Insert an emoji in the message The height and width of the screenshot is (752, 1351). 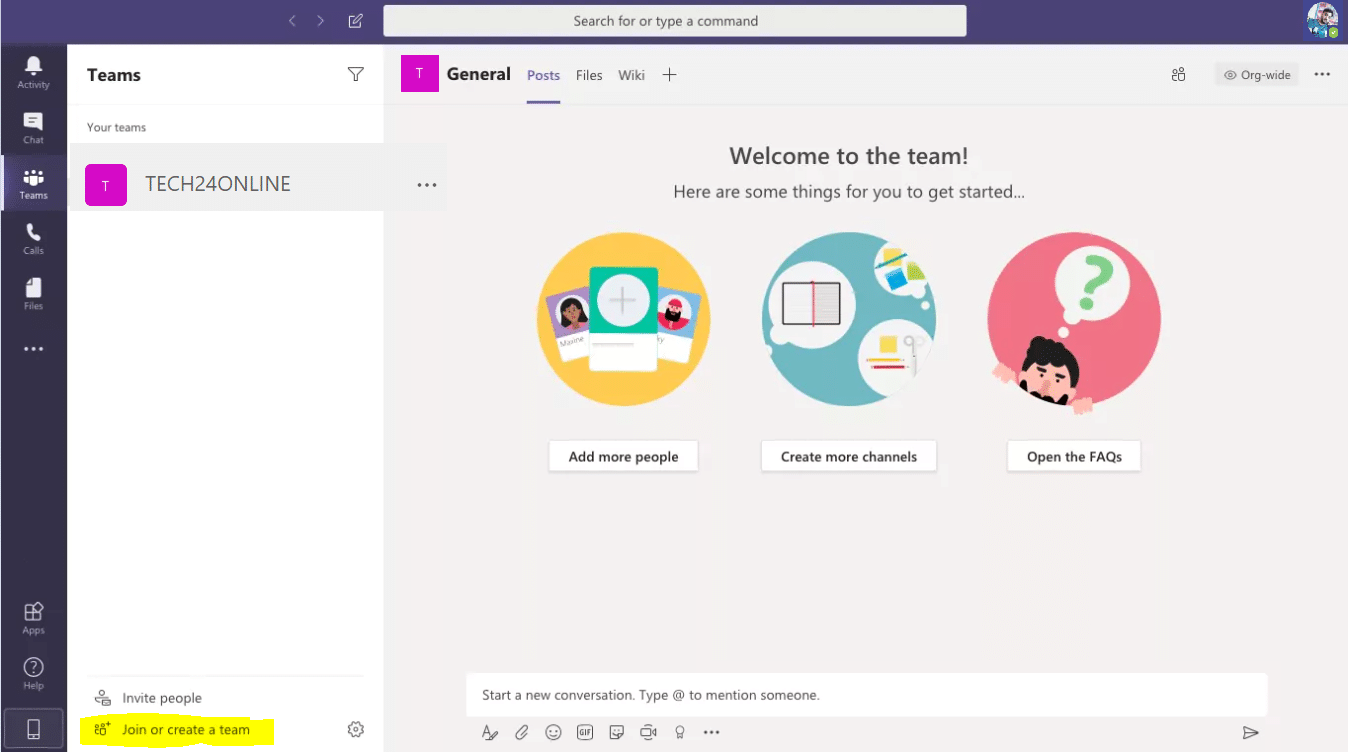(553, 732)
